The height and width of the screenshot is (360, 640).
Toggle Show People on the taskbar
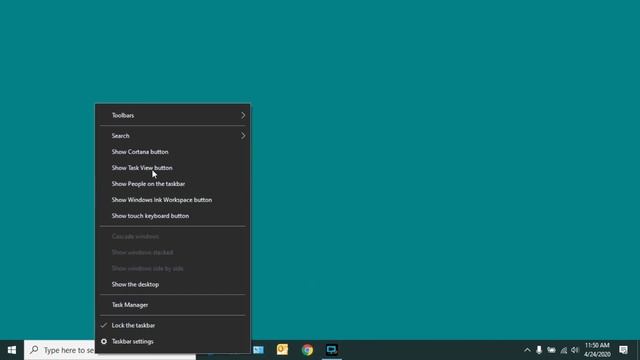[173, 184]
